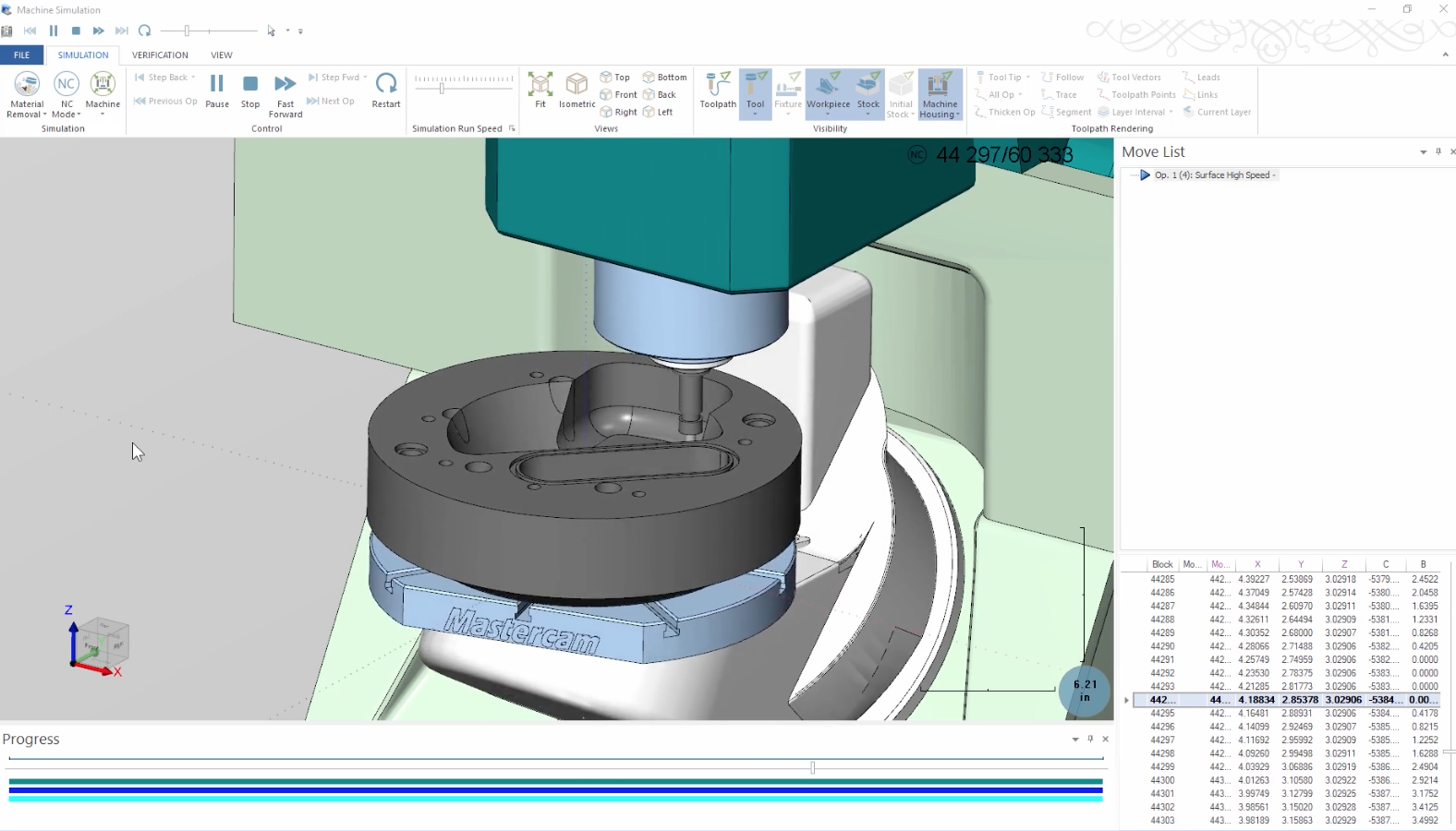1456x831 pixels.
Task: Click quick-access stop icon in title toolbar
Action: click(x=76, y=30)
